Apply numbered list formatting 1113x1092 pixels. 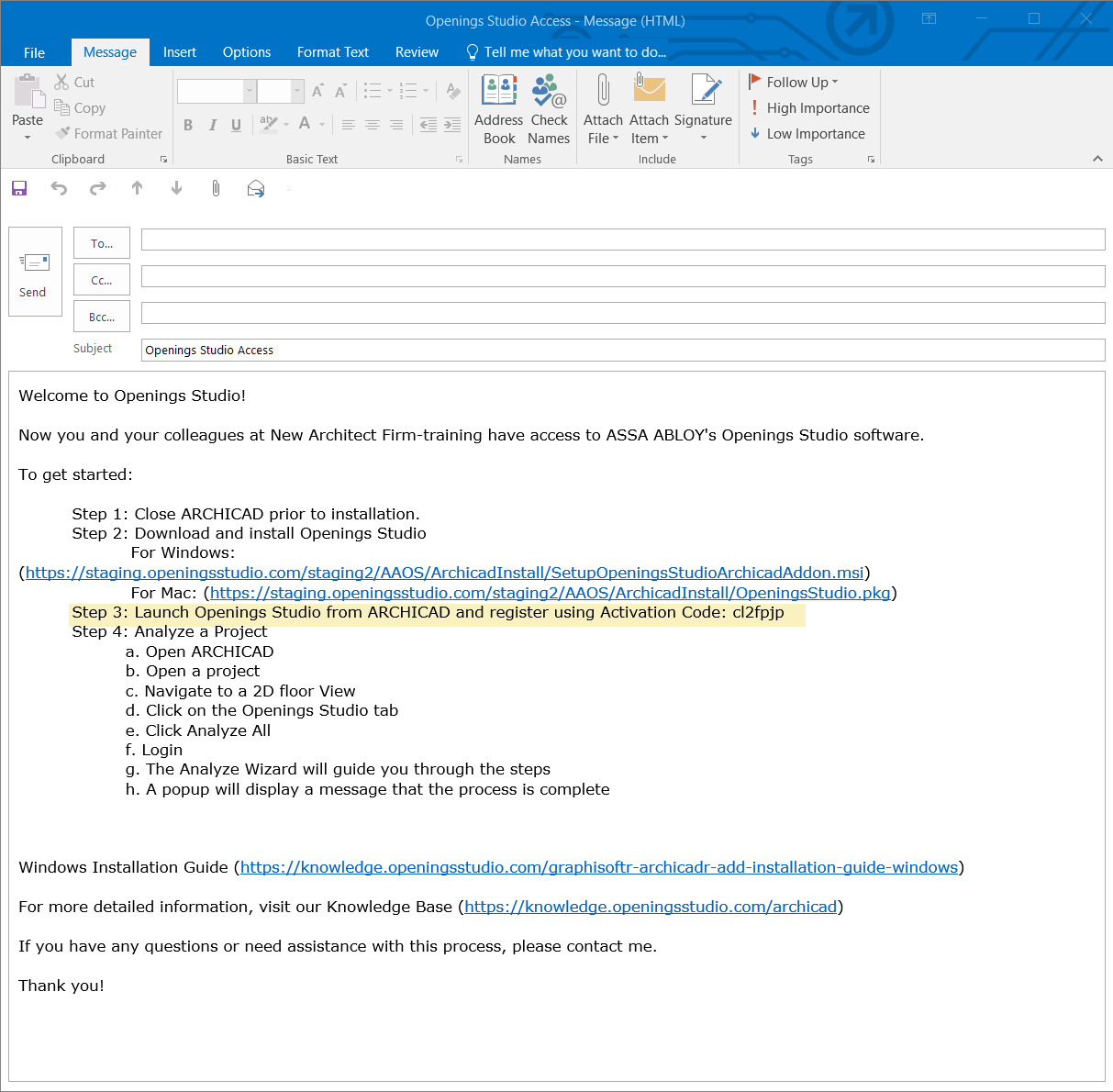pos(408,91)
